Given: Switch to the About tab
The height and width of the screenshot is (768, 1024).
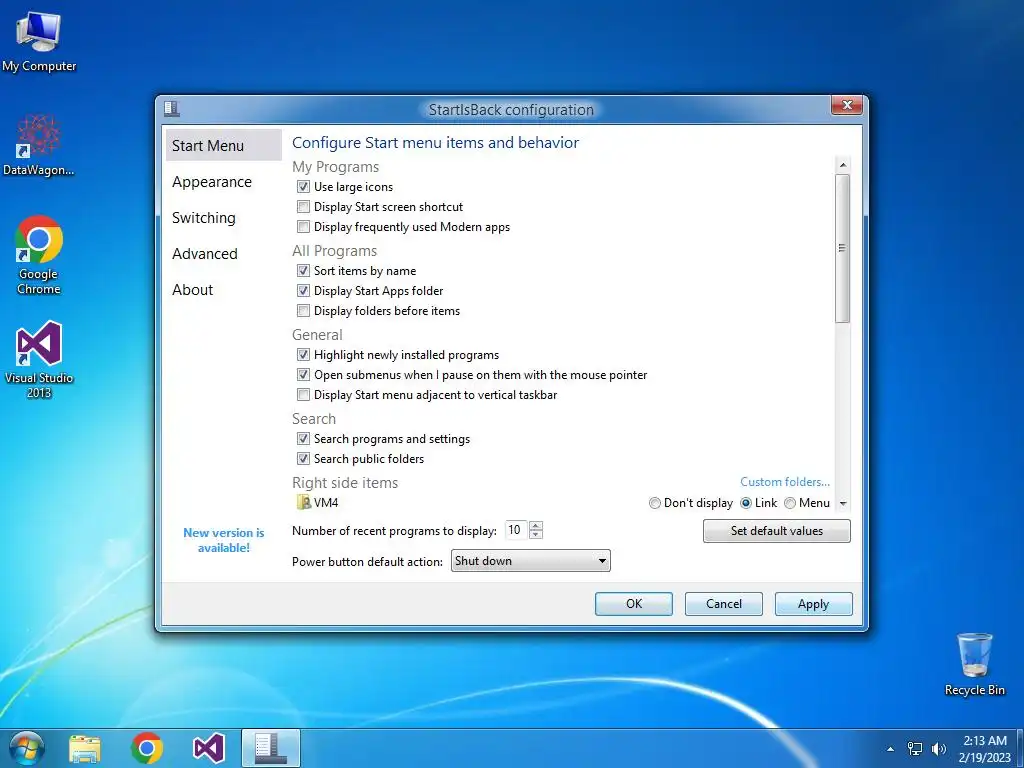Looking at the screenshot, I should point(193,289).
